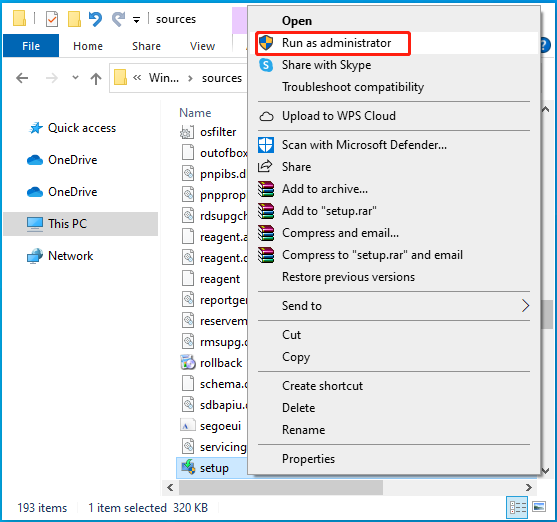
Task: Click the osfilter settings file icon
Action: (x=187, y=132)
